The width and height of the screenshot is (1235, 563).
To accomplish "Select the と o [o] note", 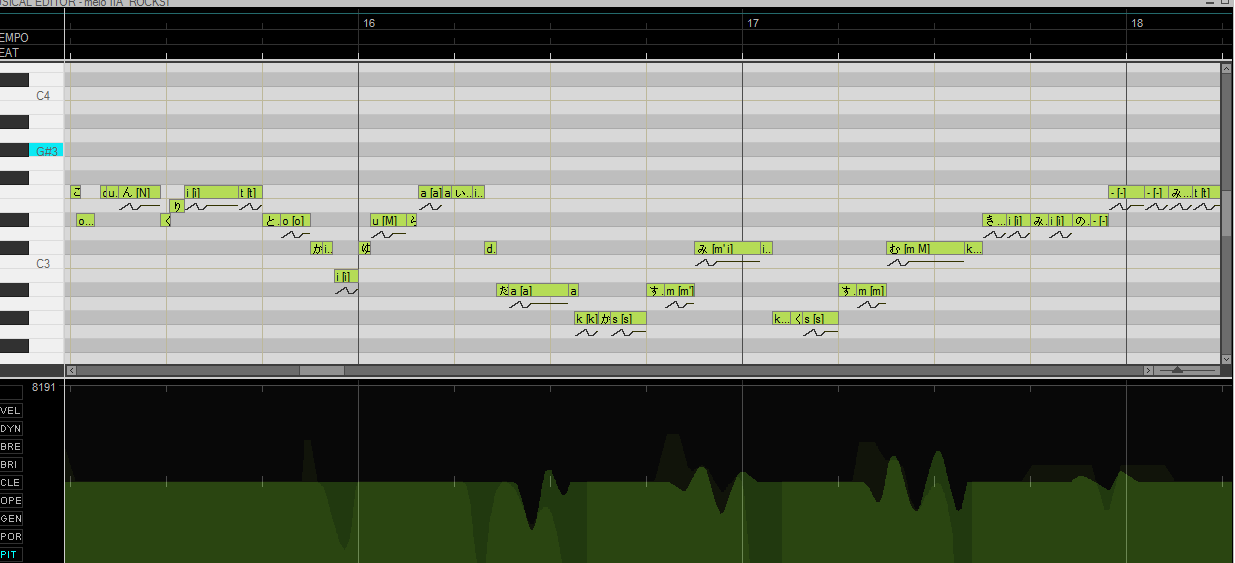I will pyautogui.click(x=287, y=220).
